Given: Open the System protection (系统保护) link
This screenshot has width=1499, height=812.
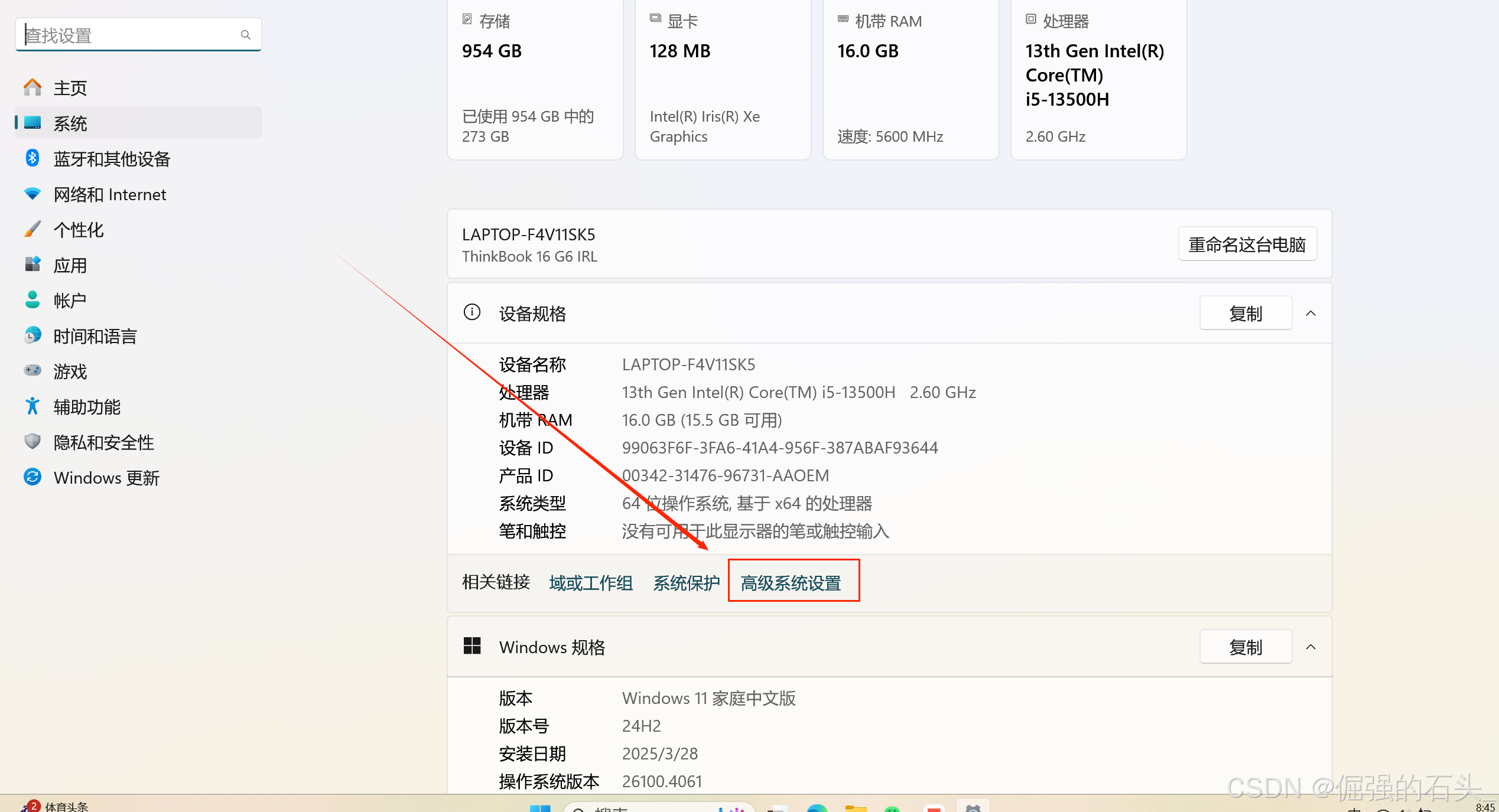Looking at the screenshot, I should [x=686, y=583].
